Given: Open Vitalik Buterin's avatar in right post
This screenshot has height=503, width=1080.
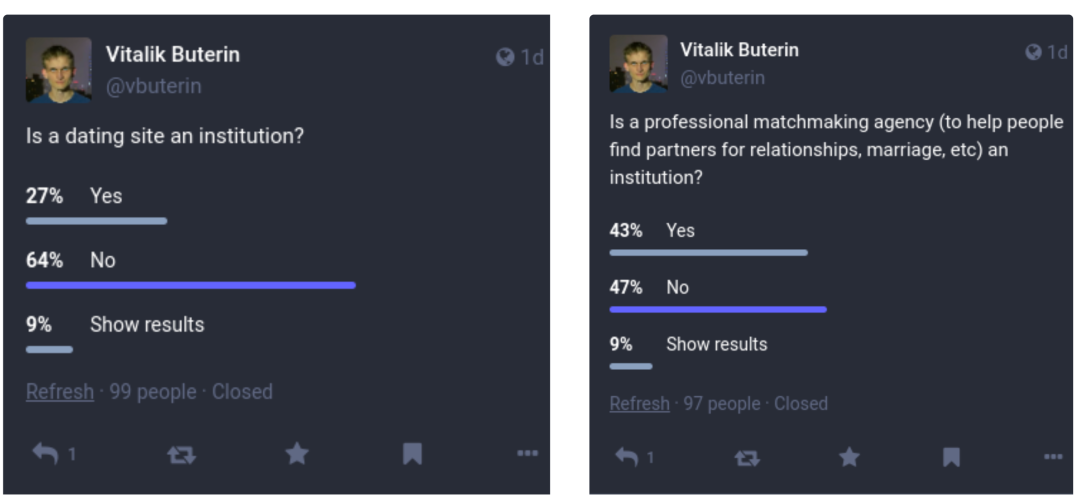Looking at the screenshot, I should pos(638,64).
